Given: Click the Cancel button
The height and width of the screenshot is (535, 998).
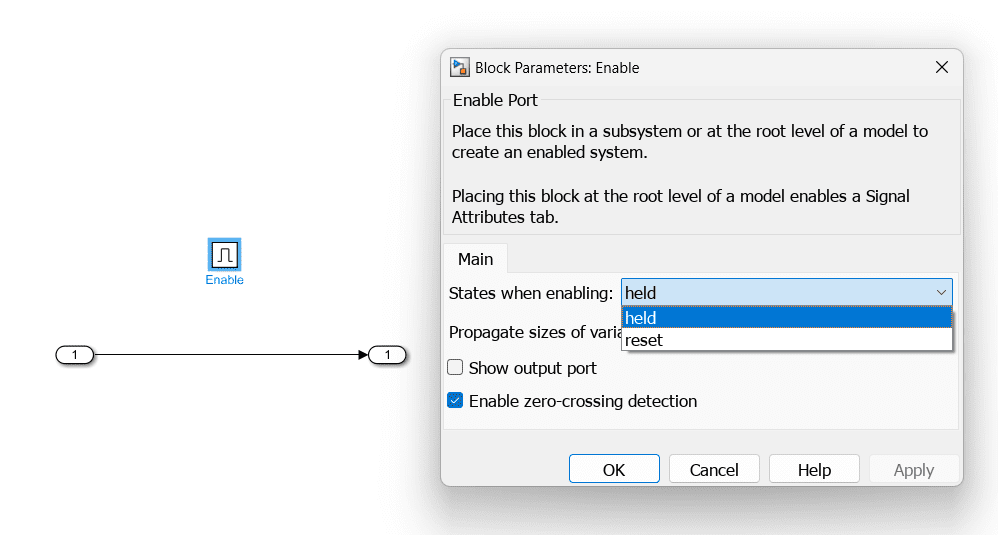Looking at the screenshot, I should [714, 469].
